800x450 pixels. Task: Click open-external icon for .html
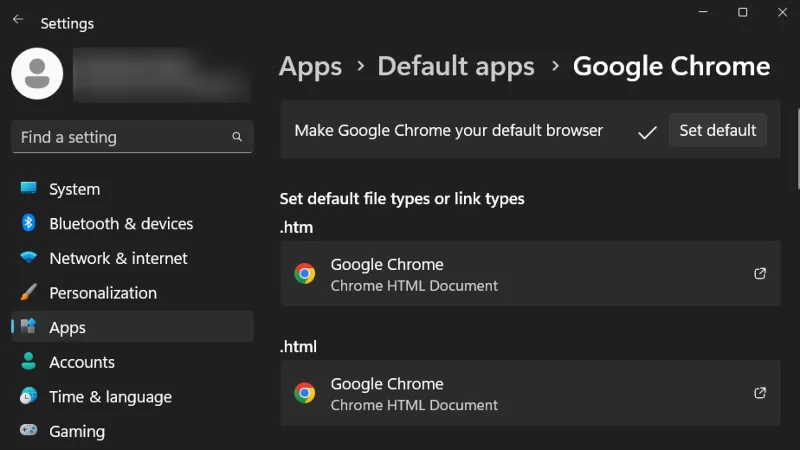tap(760, 393)
